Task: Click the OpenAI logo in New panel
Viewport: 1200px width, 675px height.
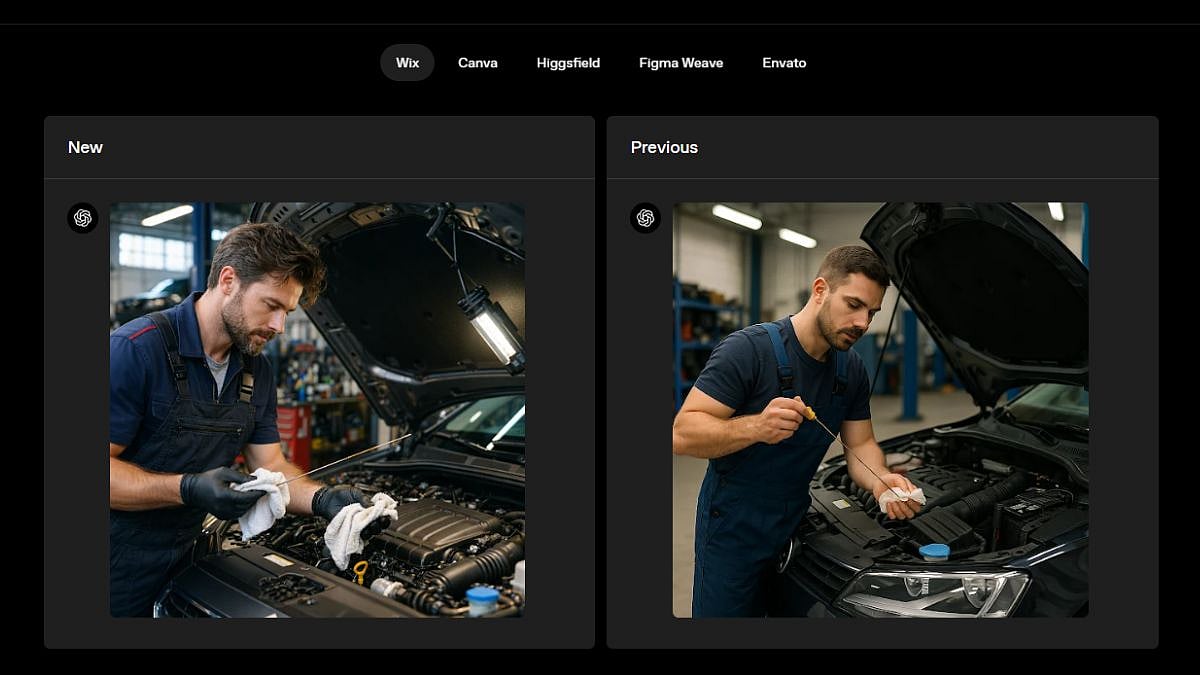Action: (x=83, y=218)
